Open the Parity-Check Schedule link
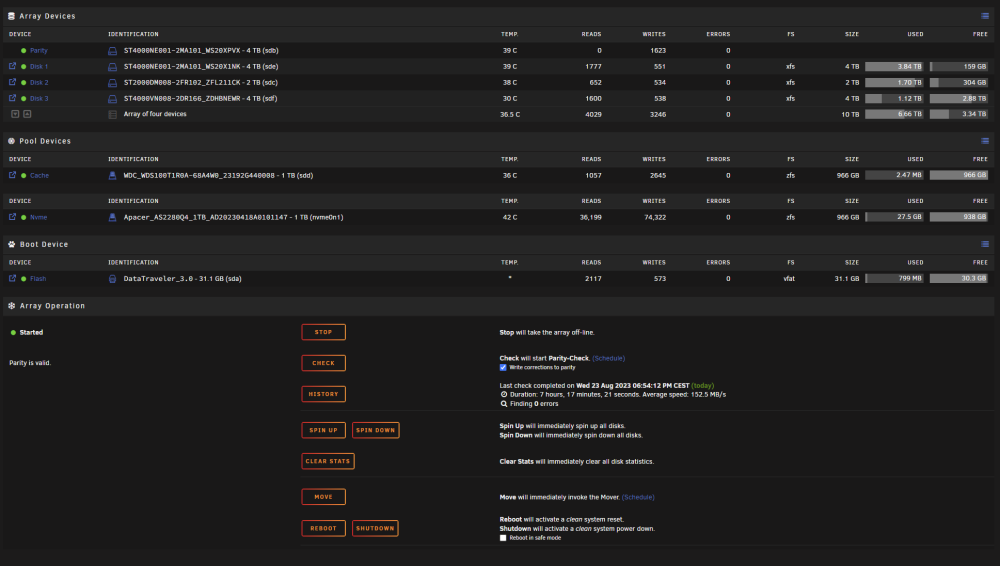1000x566 pixels. (608, 359)
